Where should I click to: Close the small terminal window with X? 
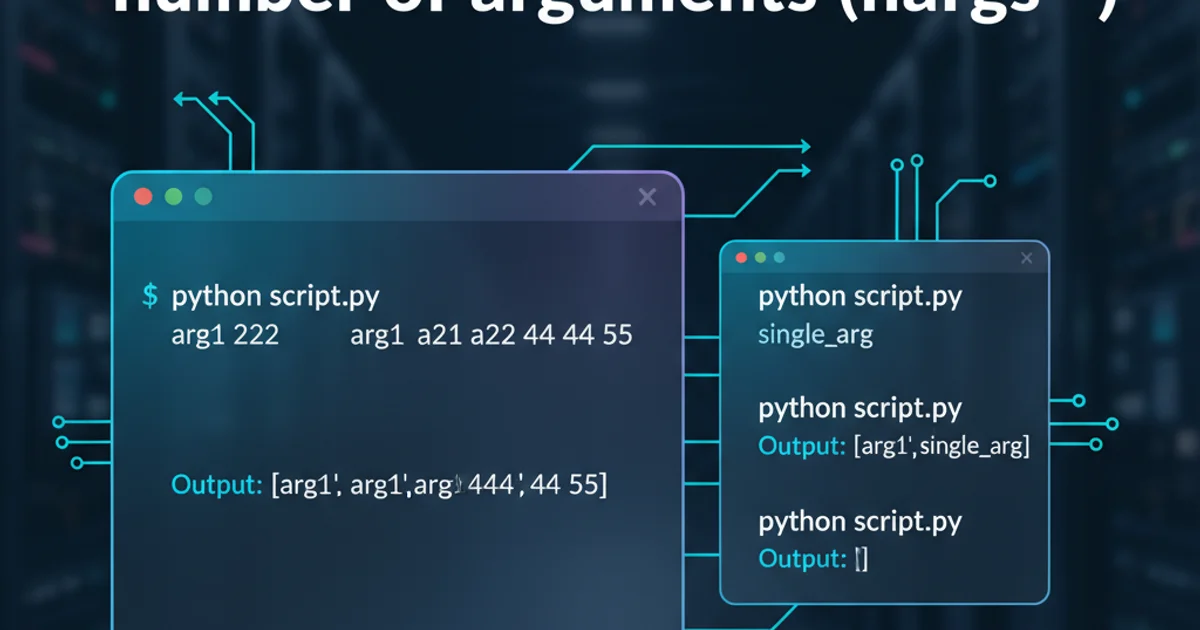[1026, 259]
